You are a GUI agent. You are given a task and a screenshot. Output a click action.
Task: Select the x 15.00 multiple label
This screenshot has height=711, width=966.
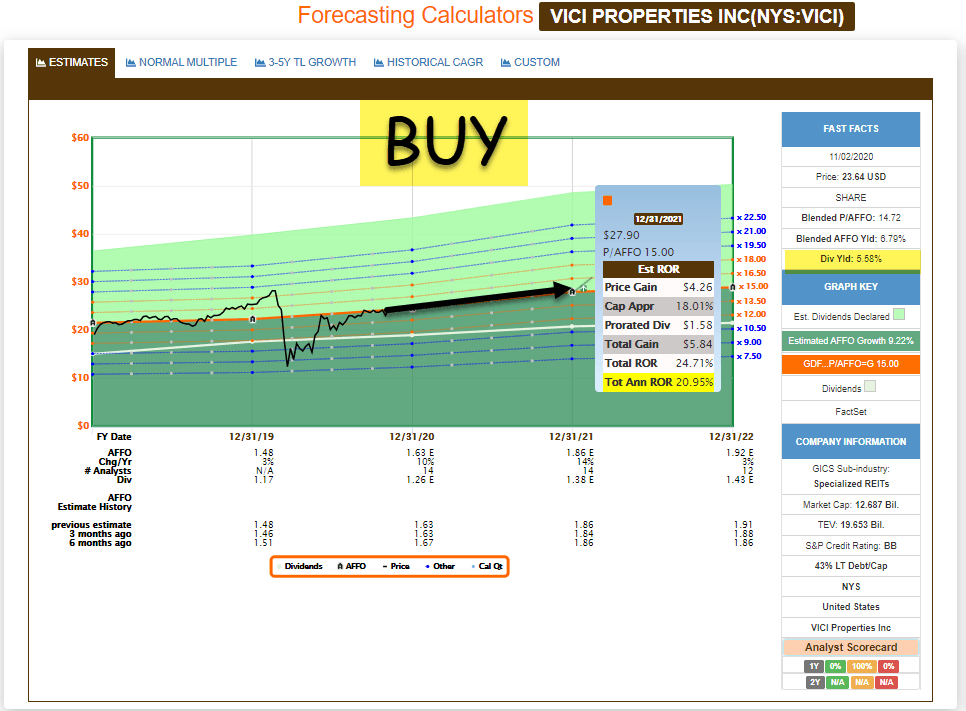[753, 286]
